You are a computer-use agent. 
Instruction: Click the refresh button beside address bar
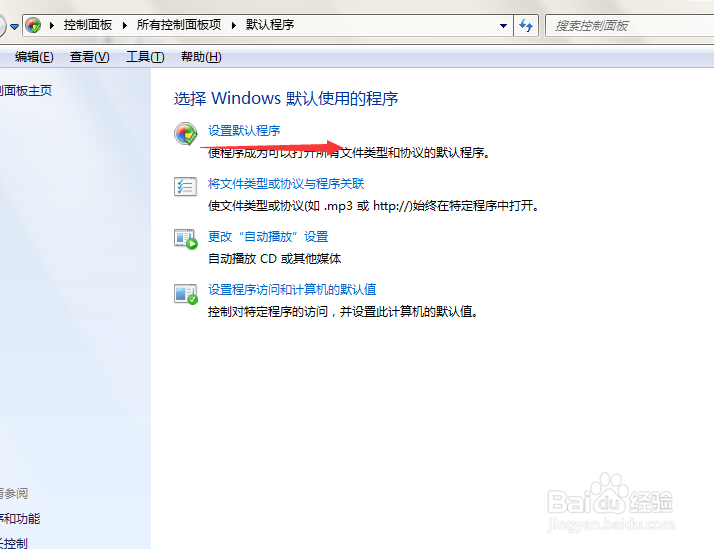(x=526, y=25)
